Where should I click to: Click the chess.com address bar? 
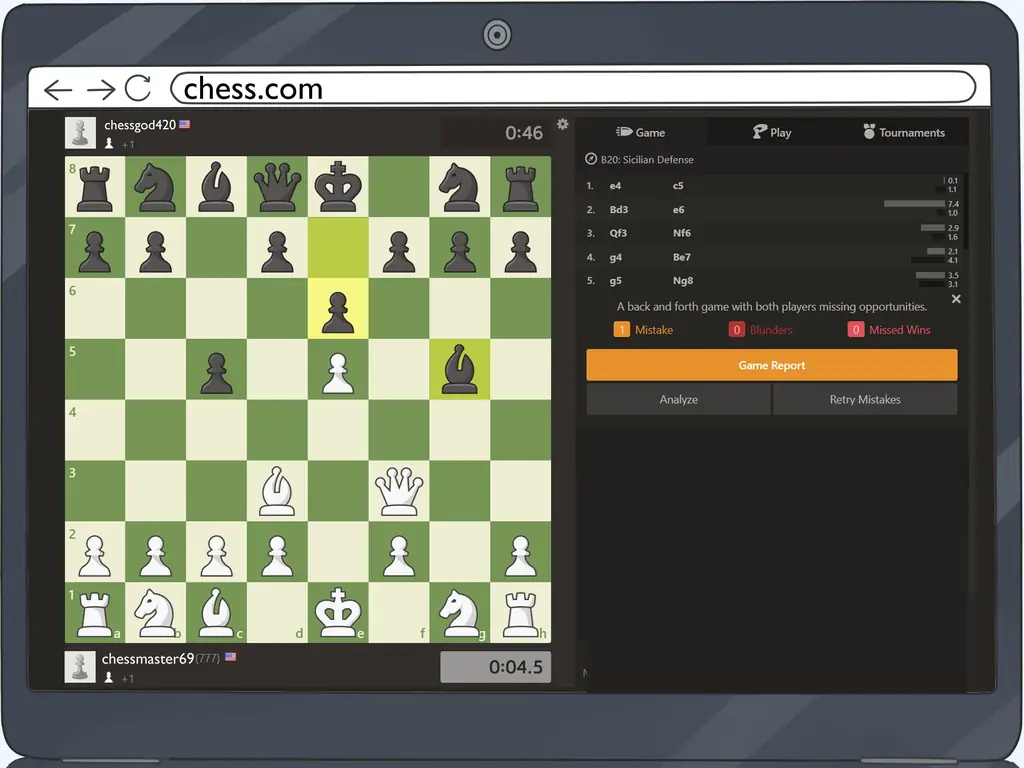(573, 88)
